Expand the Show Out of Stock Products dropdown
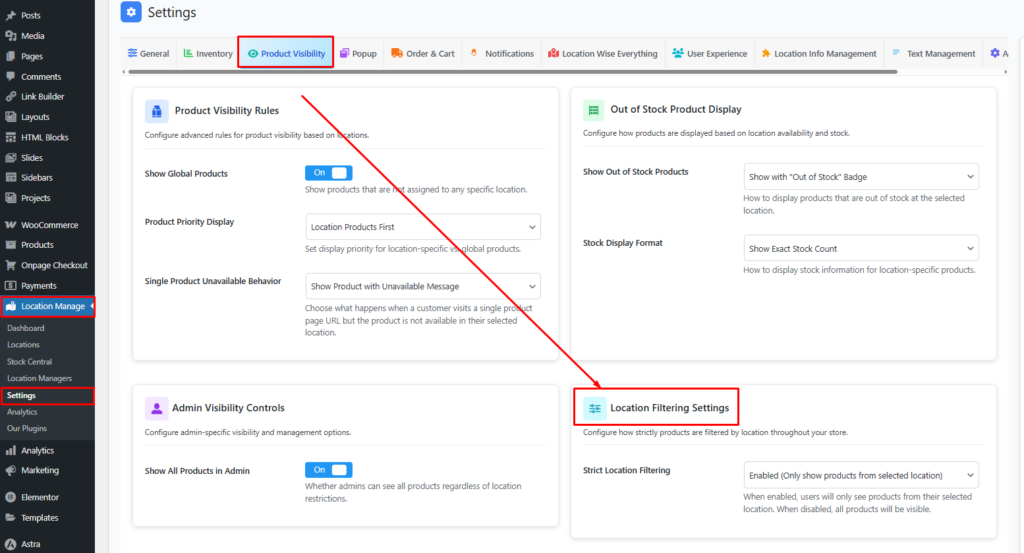Viewport: 1024px width, 553px height. tap(860, 177)
